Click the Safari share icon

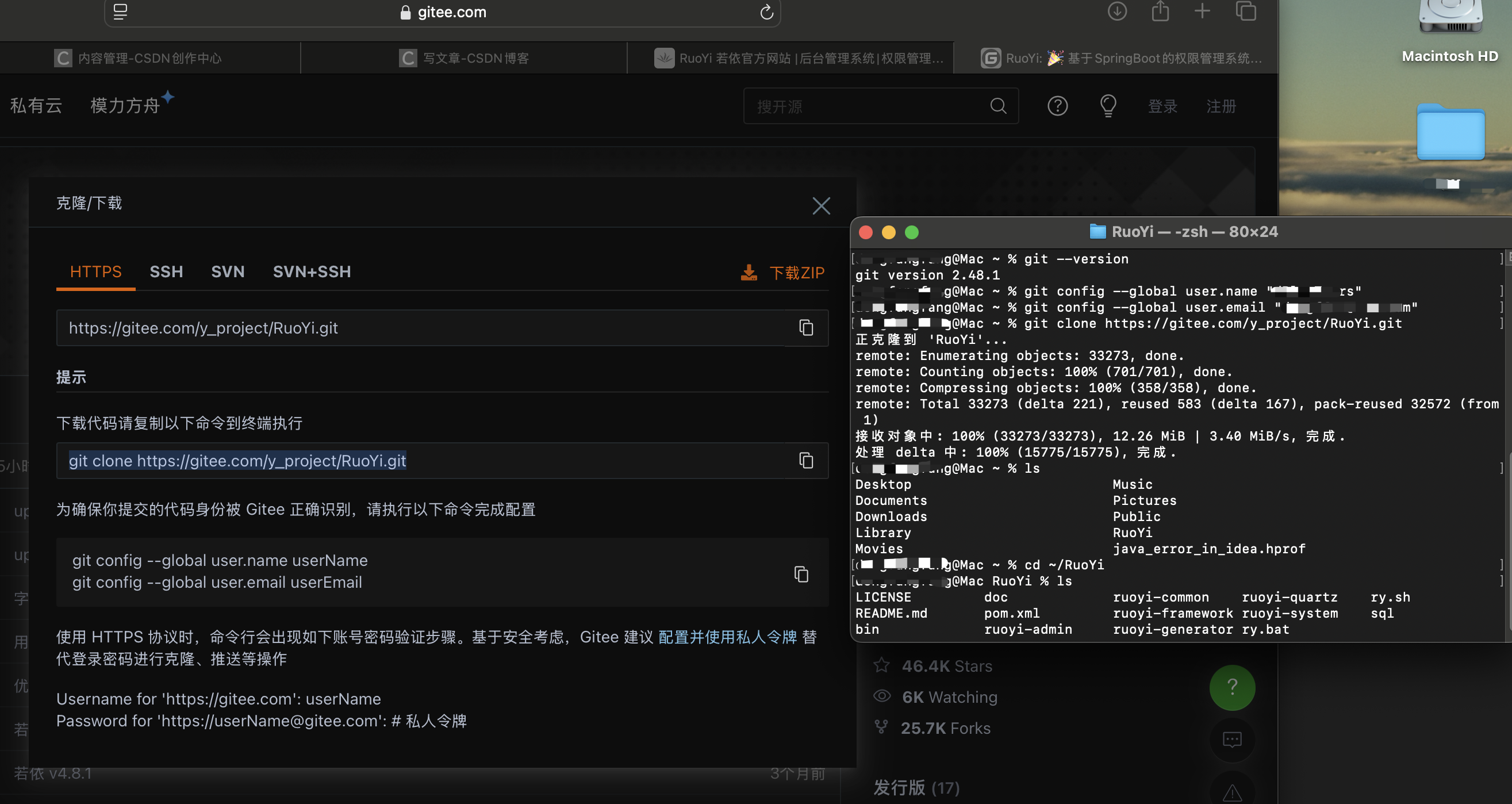tap(1160, 10)
